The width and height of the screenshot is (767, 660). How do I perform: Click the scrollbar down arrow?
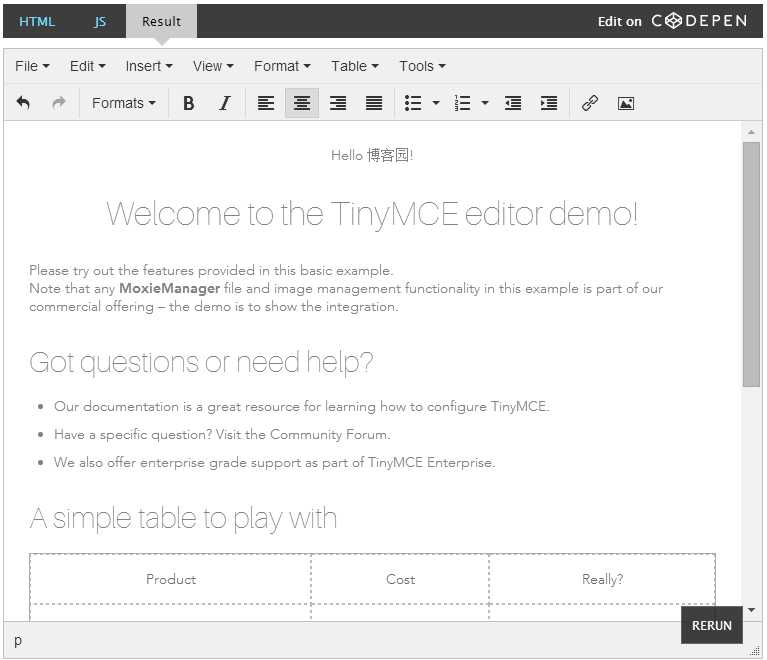(751, 610)
